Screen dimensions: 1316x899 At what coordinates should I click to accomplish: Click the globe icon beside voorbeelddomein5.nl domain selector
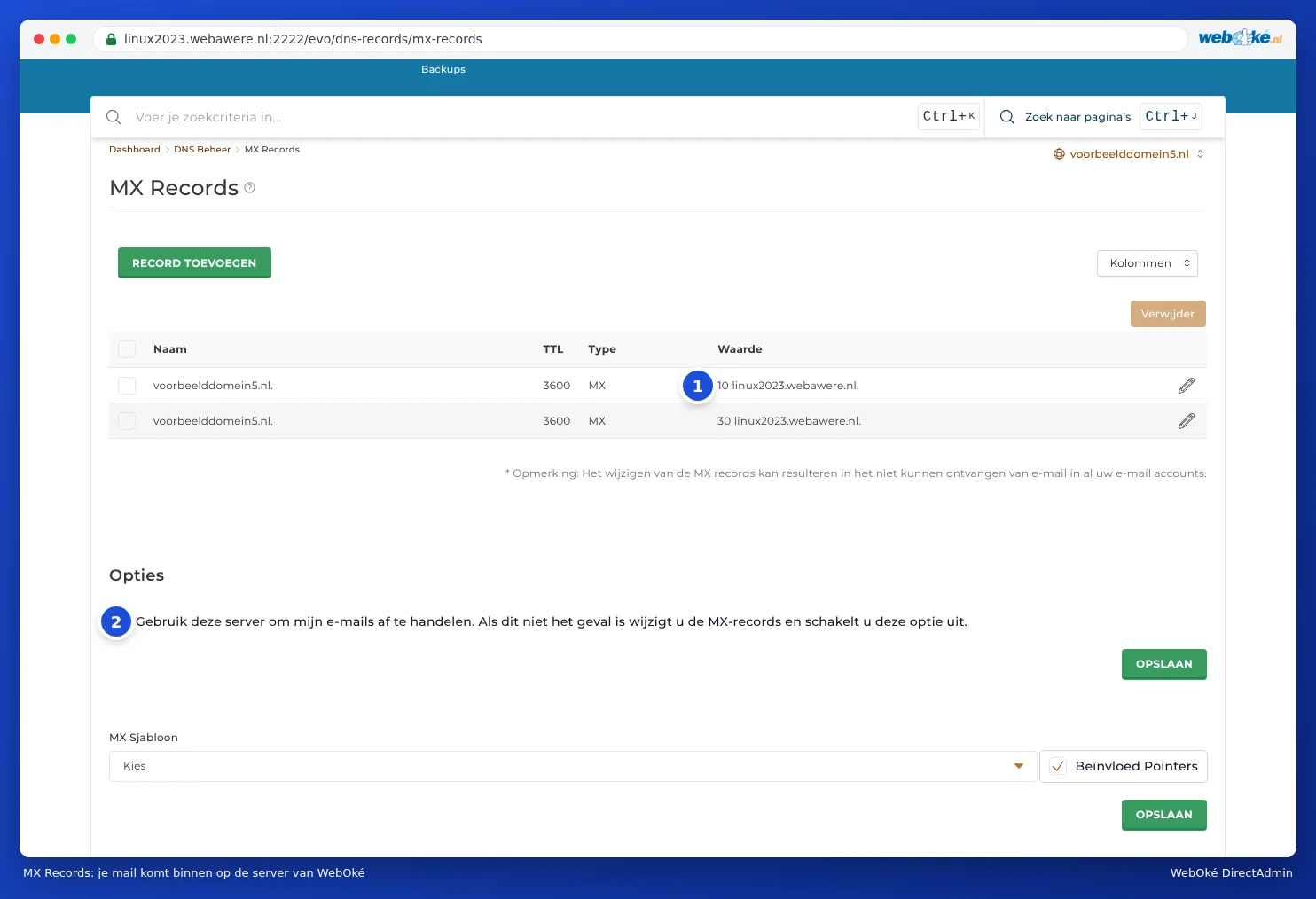(x=1059, y=154)
